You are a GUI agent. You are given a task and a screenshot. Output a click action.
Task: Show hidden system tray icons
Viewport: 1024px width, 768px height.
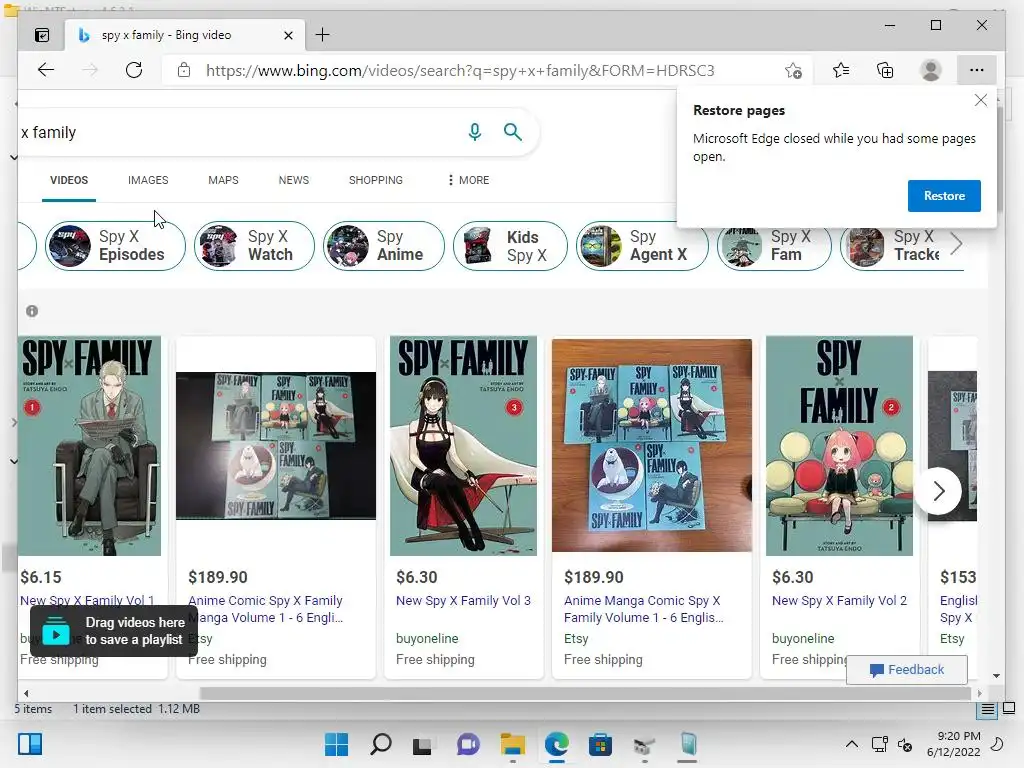click(852, 744)
